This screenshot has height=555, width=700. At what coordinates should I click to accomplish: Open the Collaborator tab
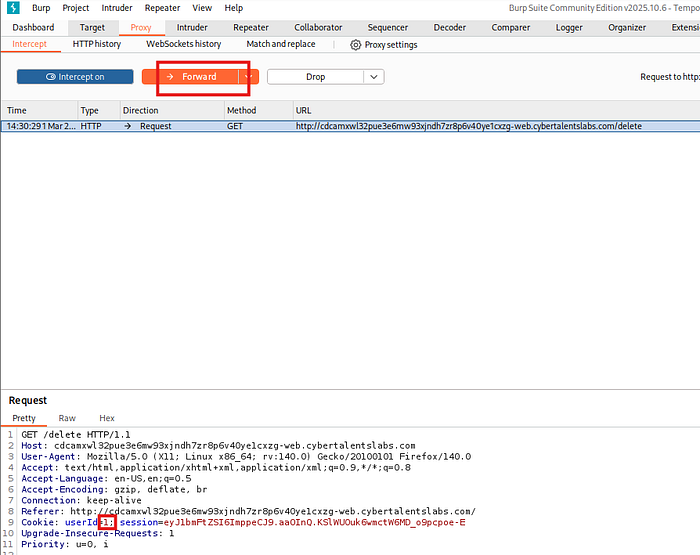coord(318,27)
